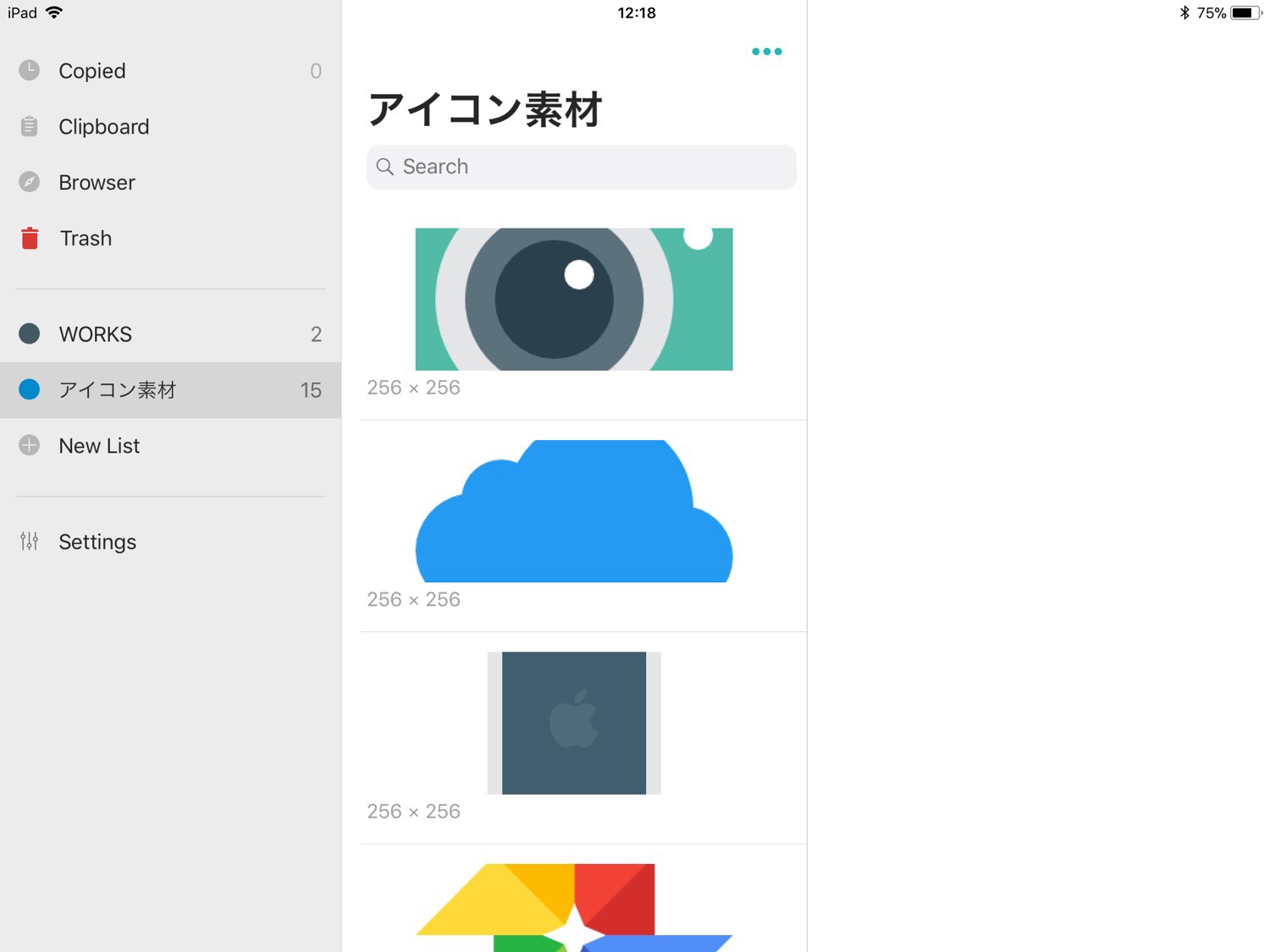Open the colorful pinwheel icon clipping
1270x952 pixels.
point(574,907)
